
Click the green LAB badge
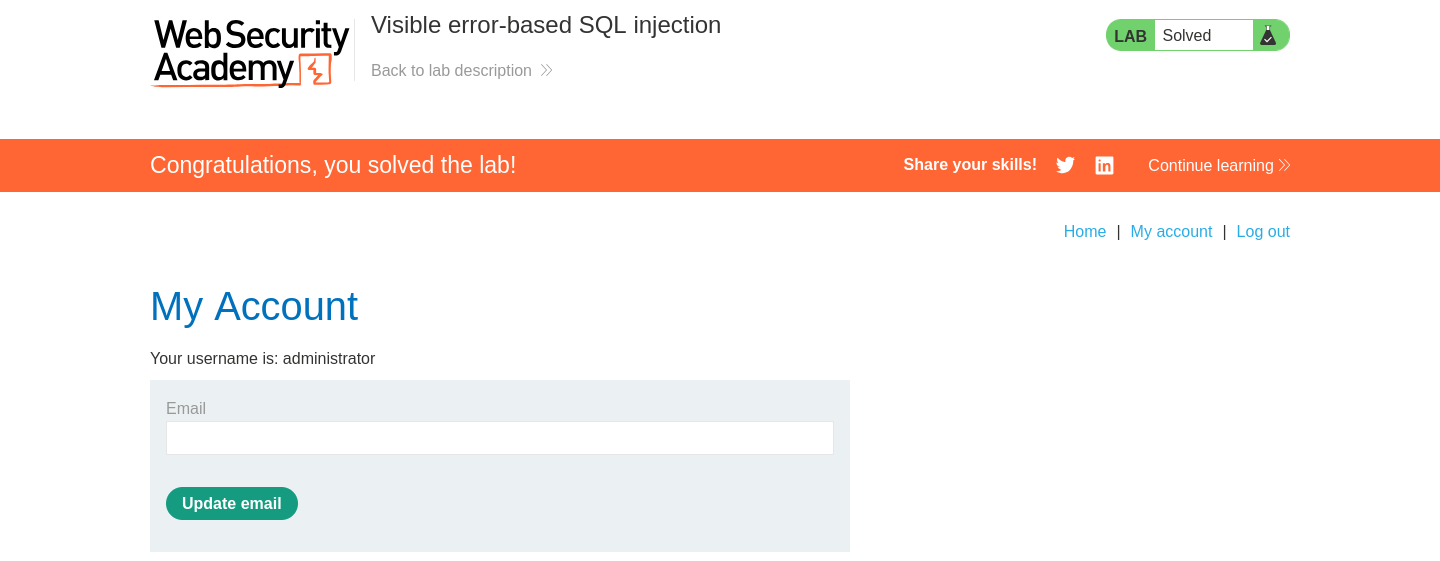coord(1130,36)
